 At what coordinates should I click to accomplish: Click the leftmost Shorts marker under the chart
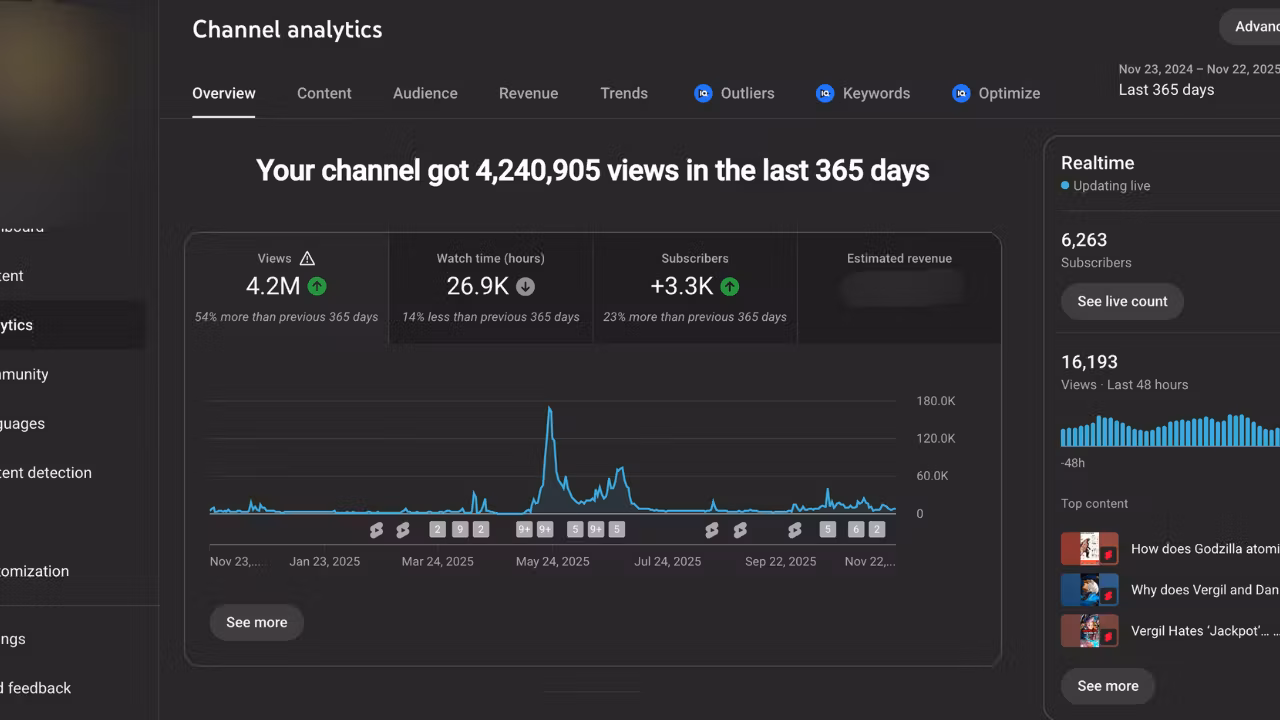(376, 530)
